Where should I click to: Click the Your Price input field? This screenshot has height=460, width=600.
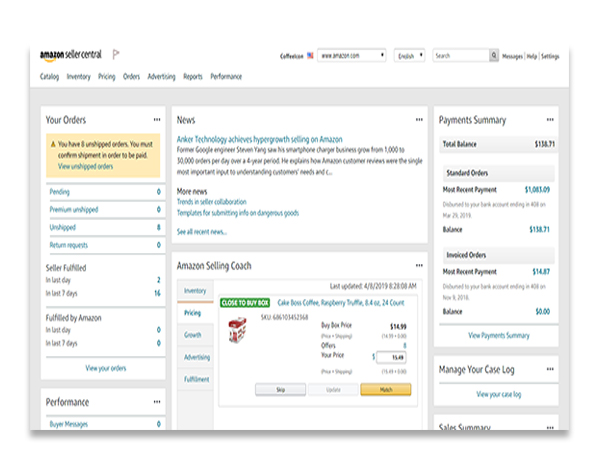pyautogui.click(x=391, y=357)
